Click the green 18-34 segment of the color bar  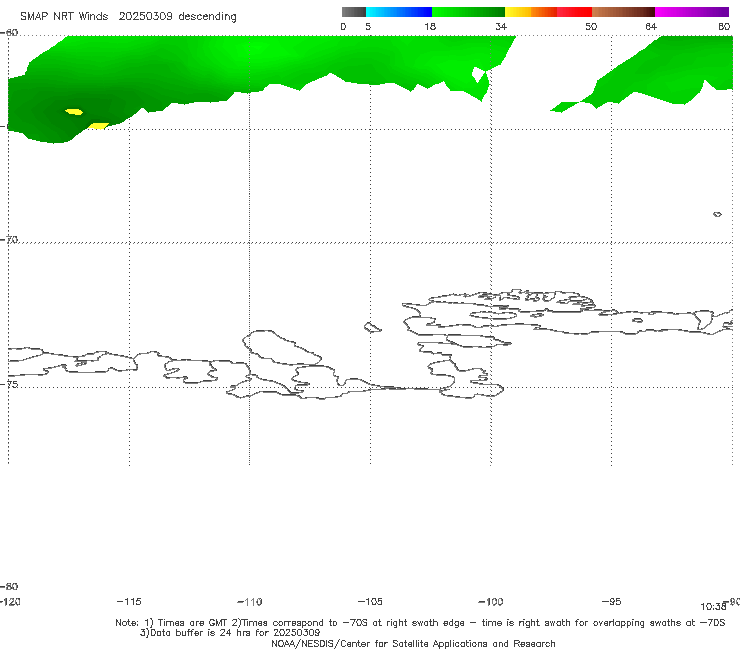point(468,12)
